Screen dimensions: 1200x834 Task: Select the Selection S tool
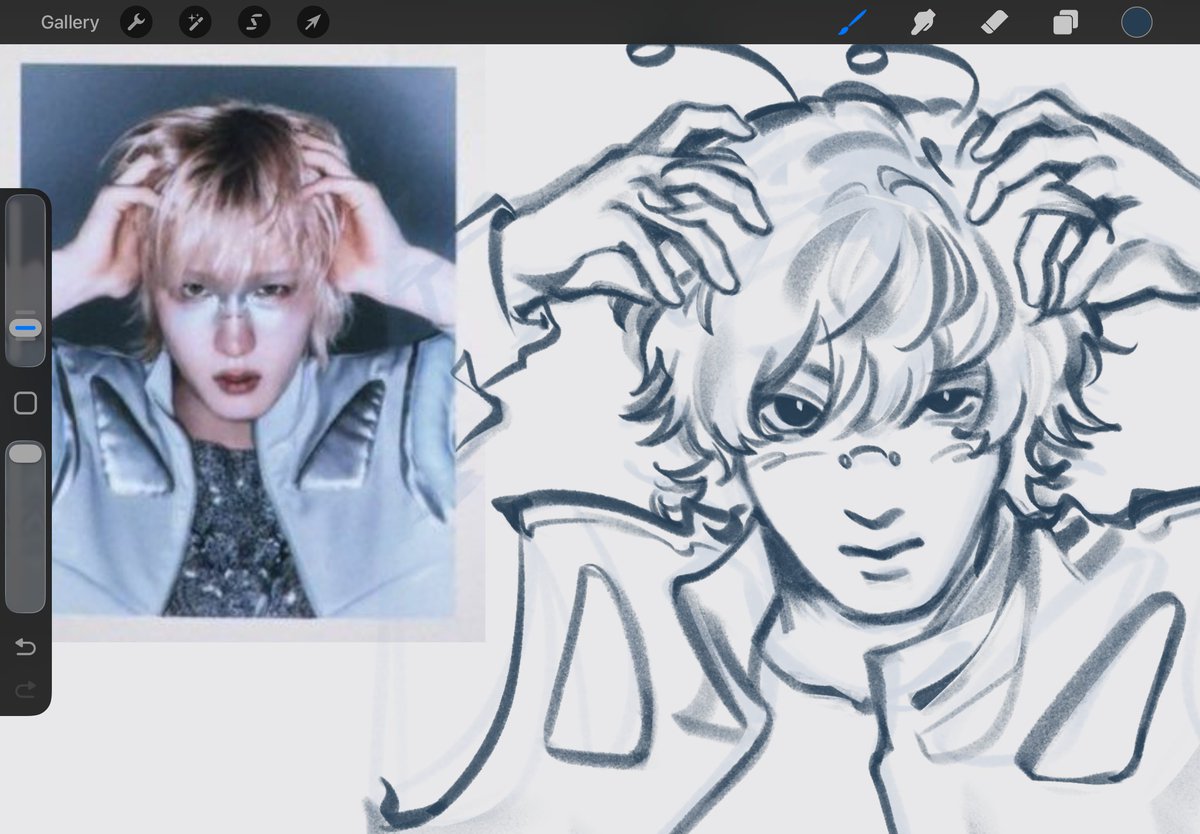(254, 22)
